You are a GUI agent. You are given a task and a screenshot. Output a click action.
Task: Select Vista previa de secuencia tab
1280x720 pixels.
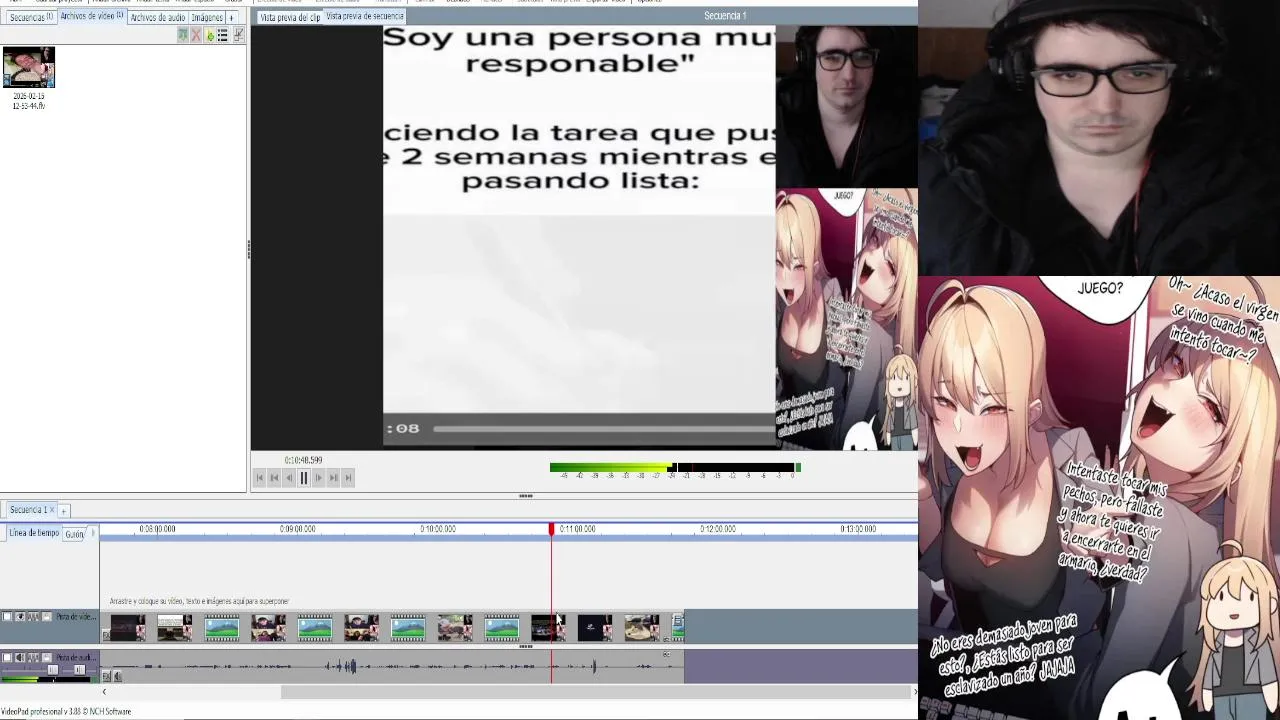pyautogui.click(x=364, y=17)
